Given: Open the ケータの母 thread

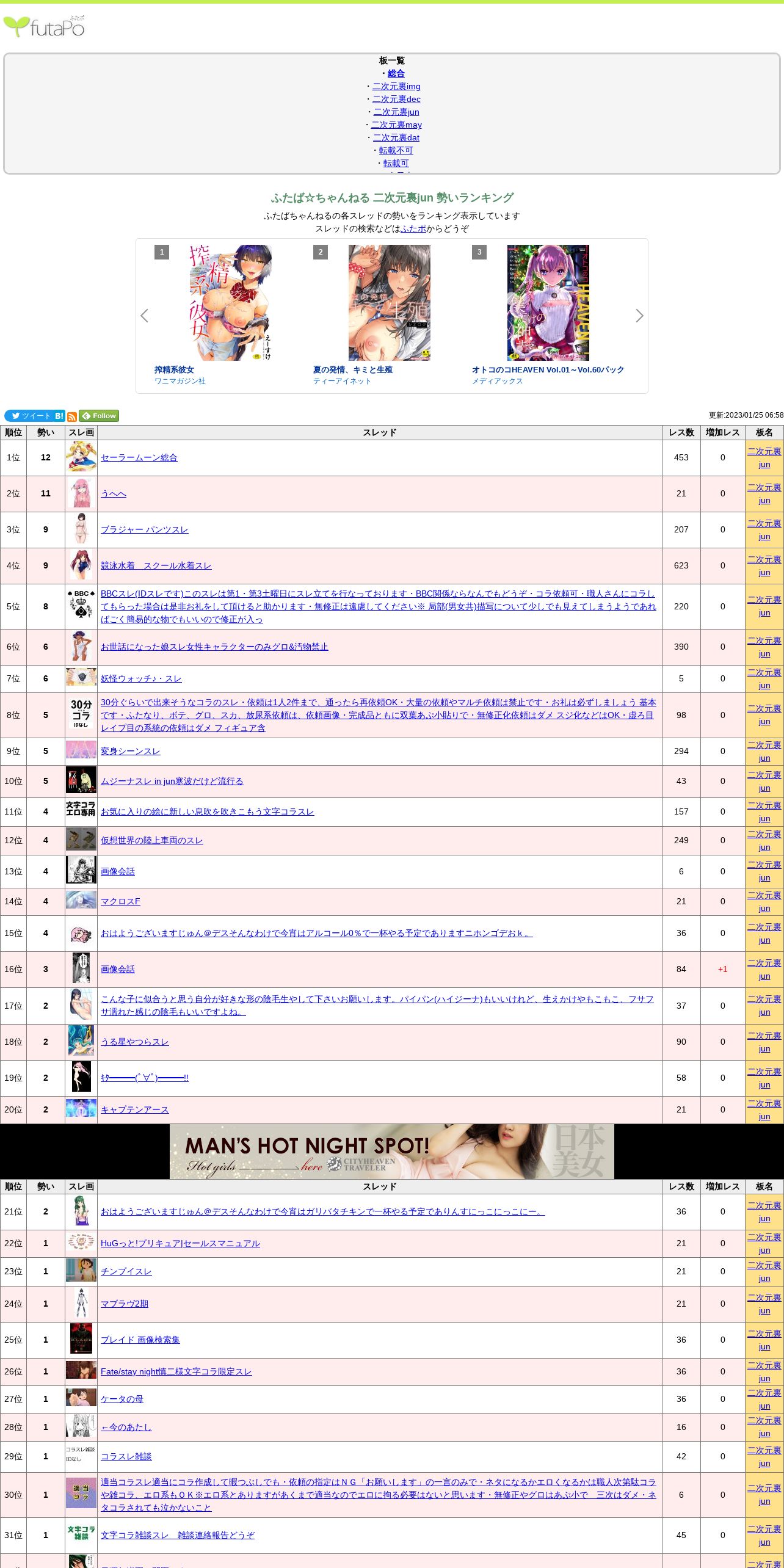Looking at the screenshot, I should coord(122,1399).
